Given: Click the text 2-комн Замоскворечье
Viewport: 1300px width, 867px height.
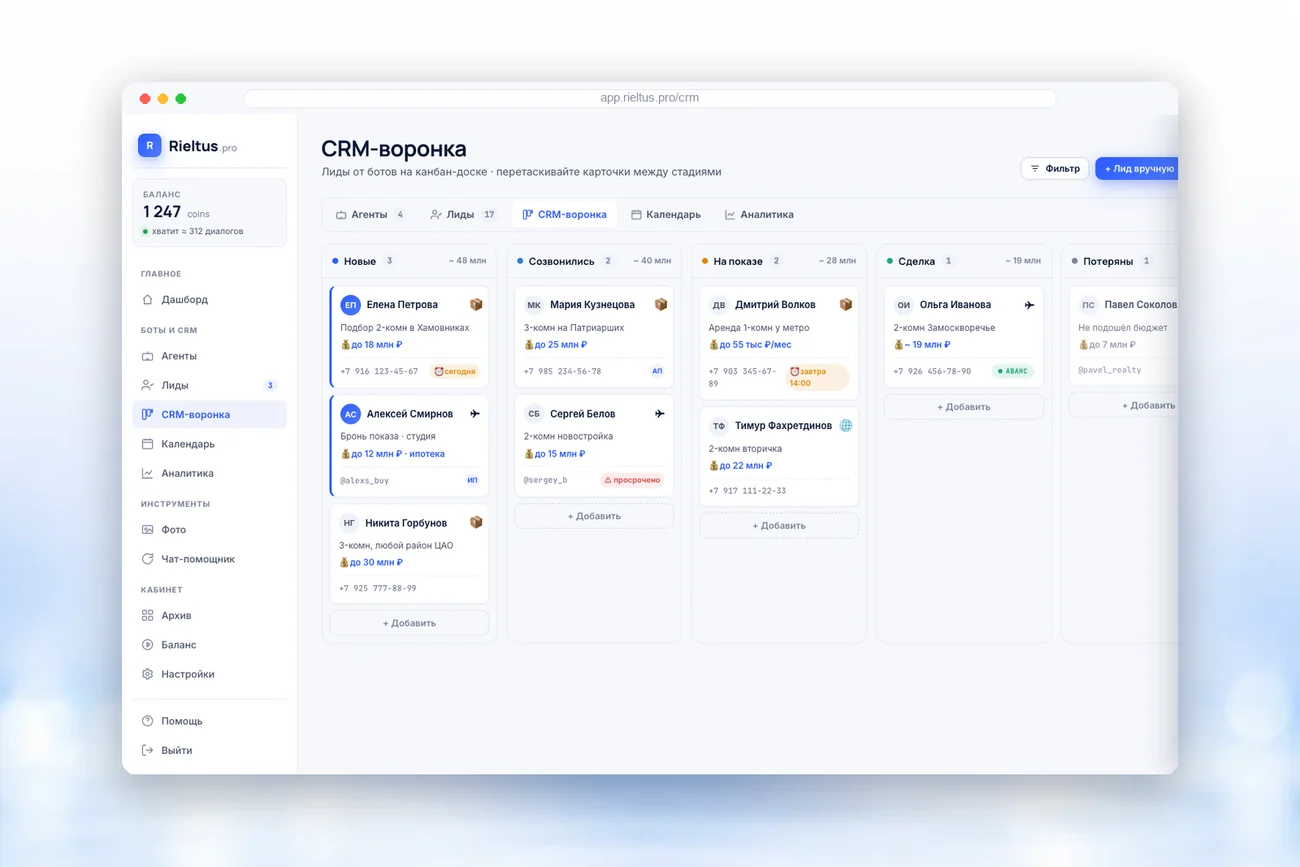Looking at the screenshot, I should 944,328.
